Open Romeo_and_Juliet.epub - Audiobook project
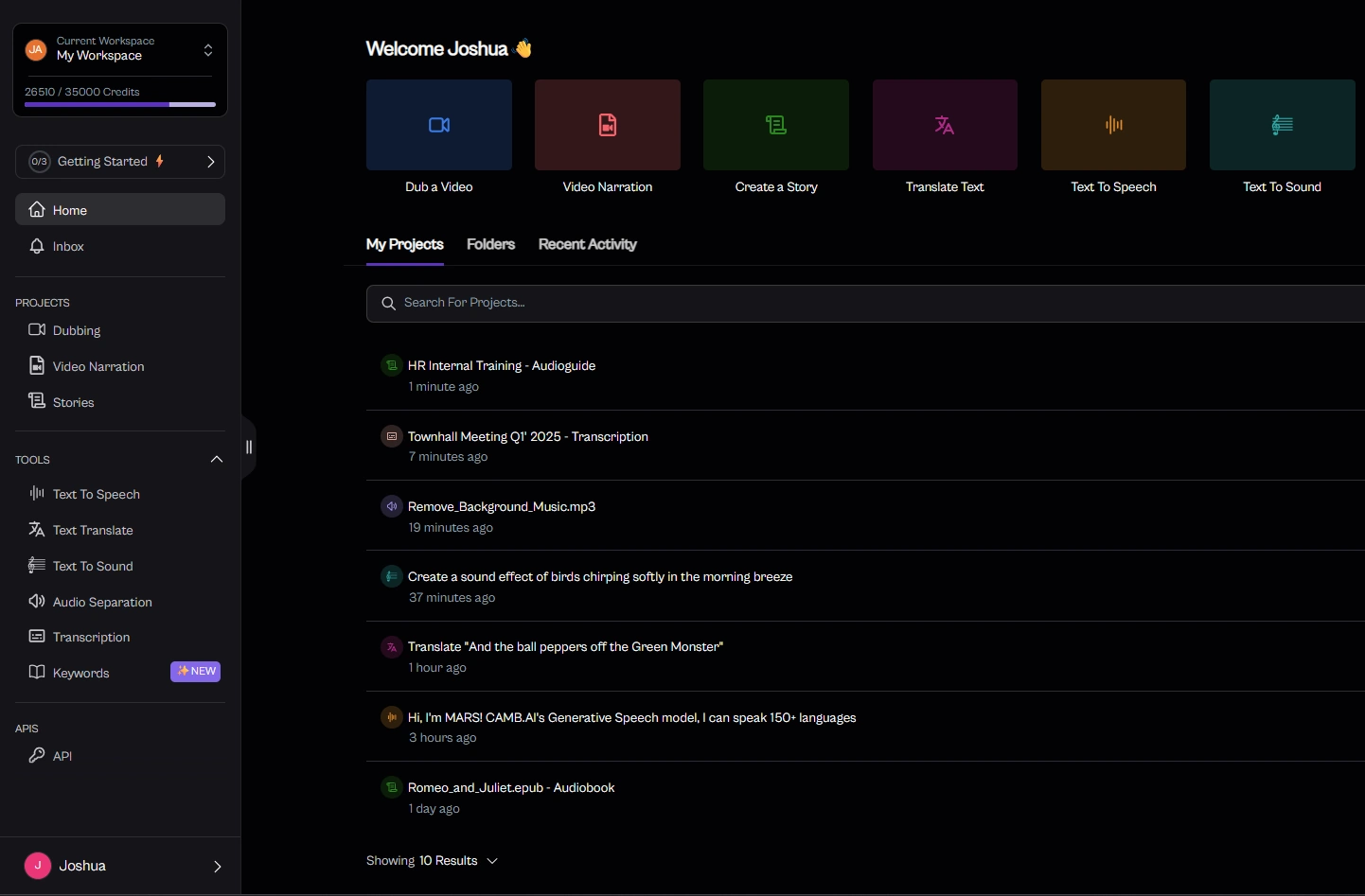Viewport: 1365px width, 896px height. click(511, 787)
